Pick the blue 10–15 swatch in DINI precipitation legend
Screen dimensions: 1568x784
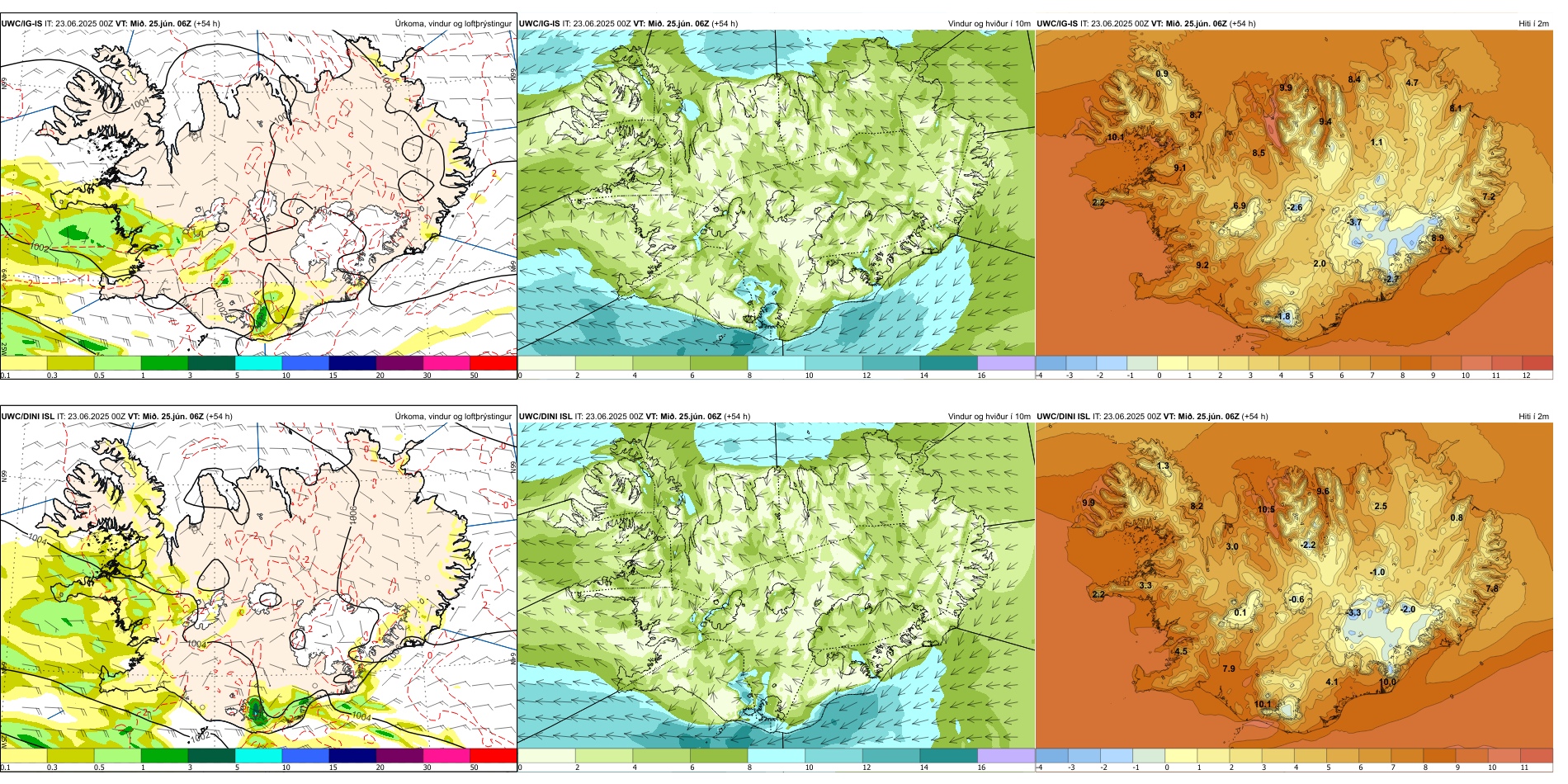[305, 756]
